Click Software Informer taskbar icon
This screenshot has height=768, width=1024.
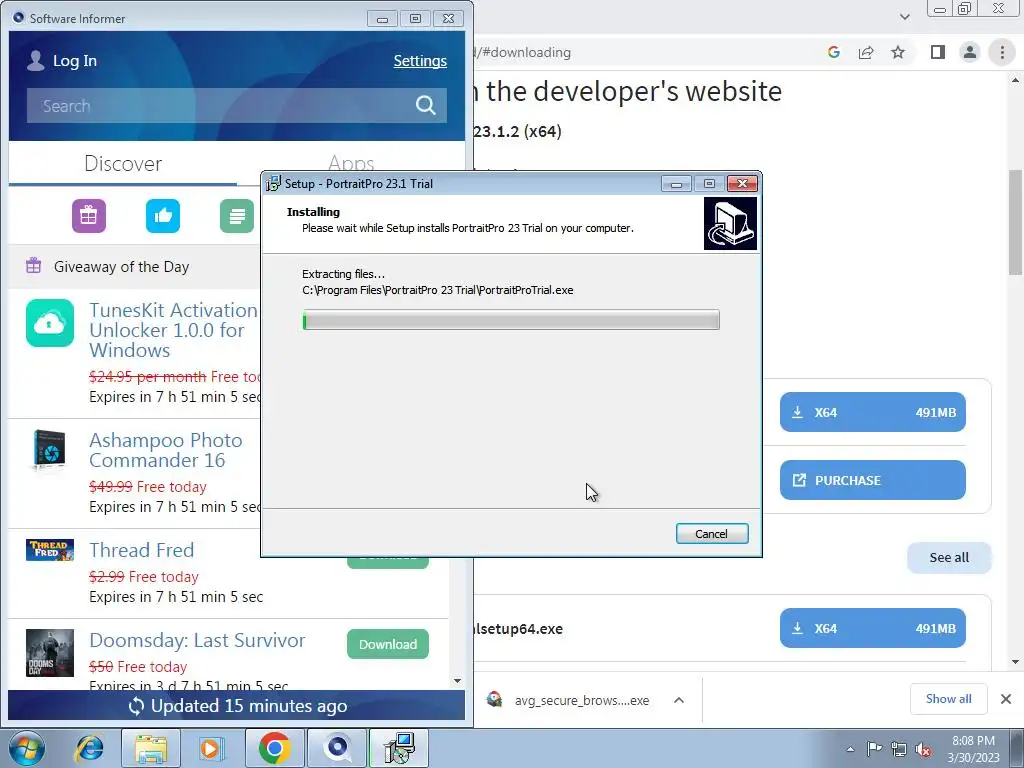(x=337, y=748)
